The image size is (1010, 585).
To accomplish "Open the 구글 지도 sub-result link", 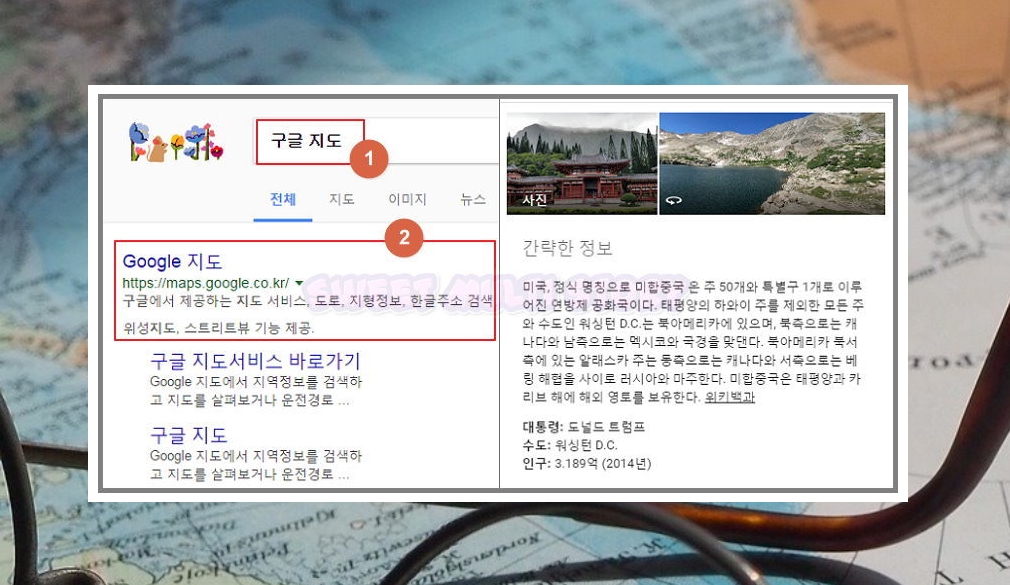I will point(189,435).
